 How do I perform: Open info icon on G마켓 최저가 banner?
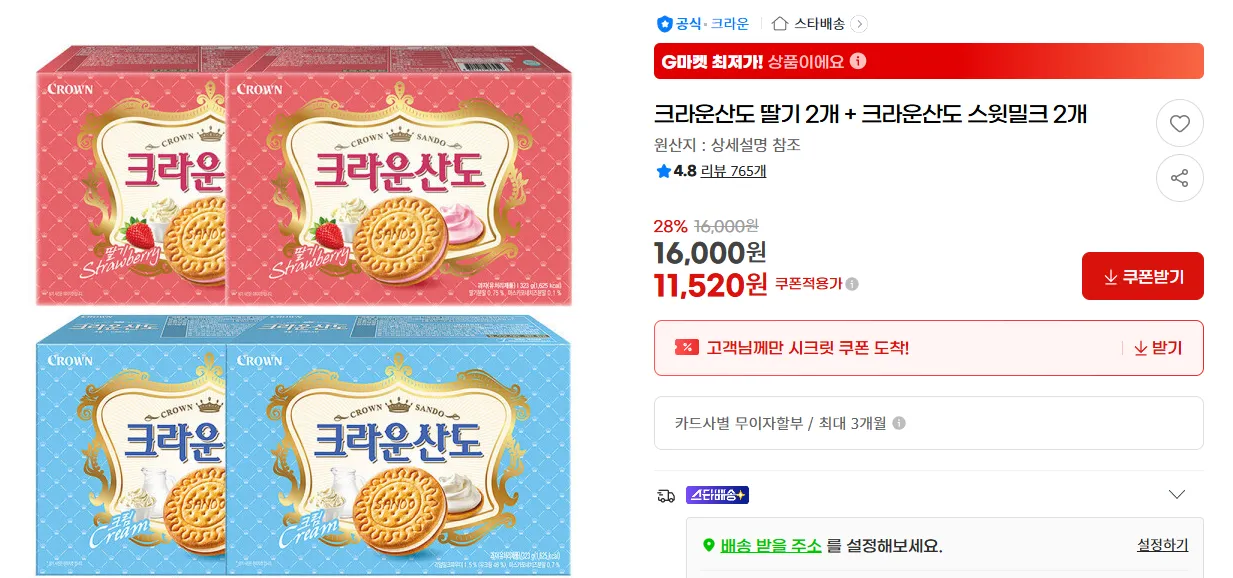(x=857, y=61)
